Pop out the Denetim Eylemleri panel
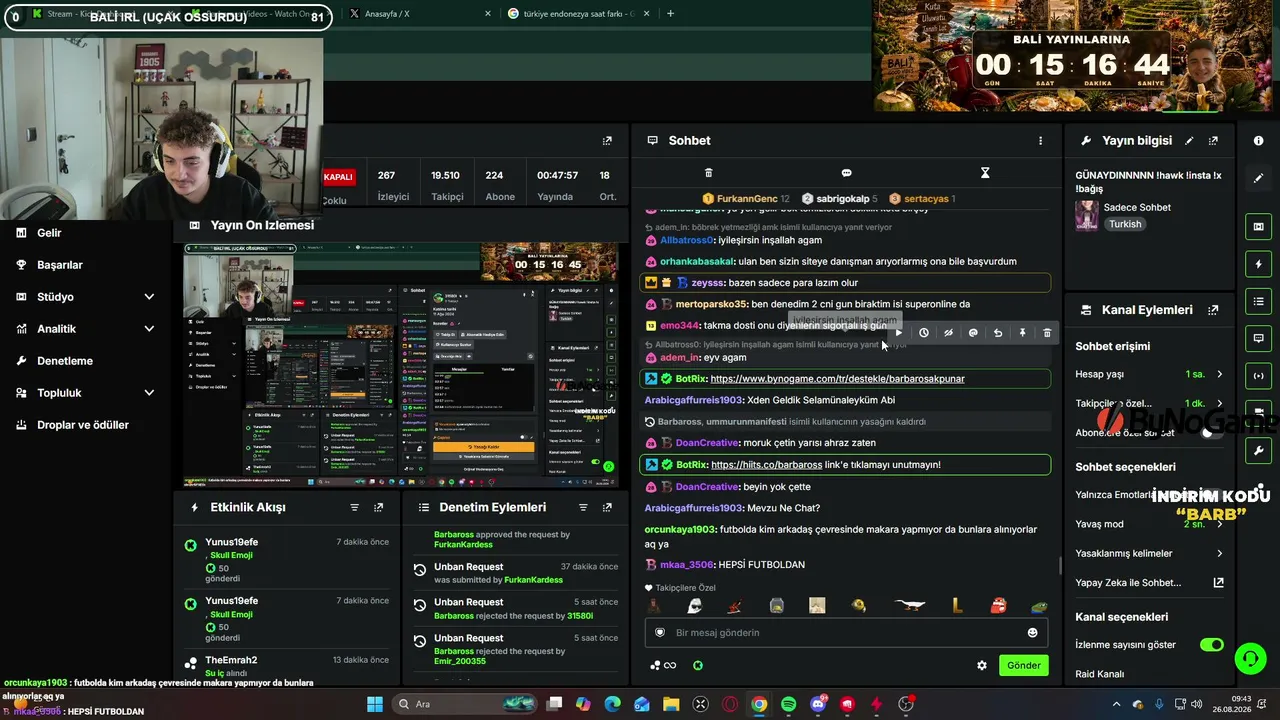 [607, 507]
